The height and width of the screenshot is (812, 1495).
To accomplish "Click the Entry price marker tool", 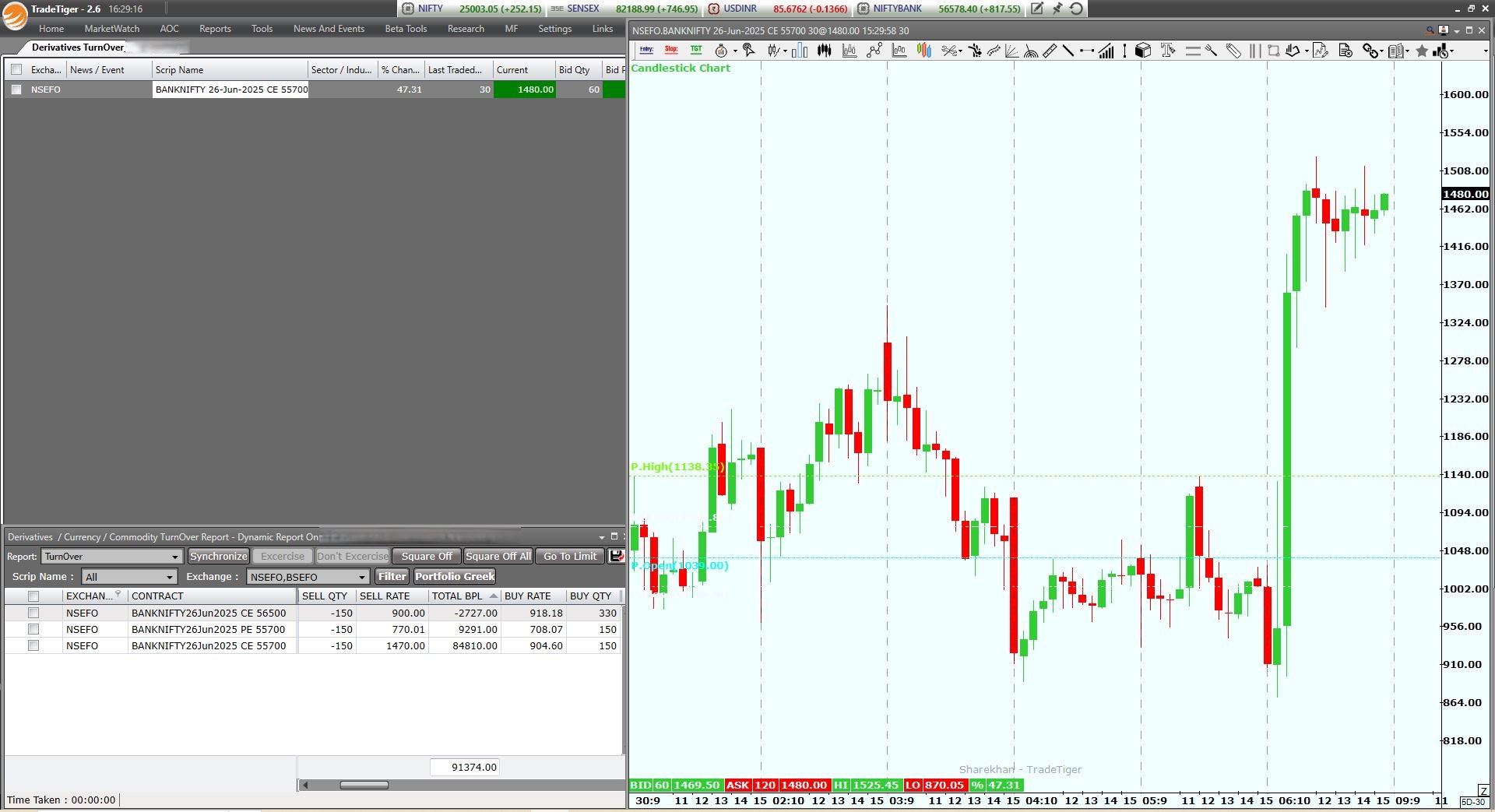I will [646, 50].
